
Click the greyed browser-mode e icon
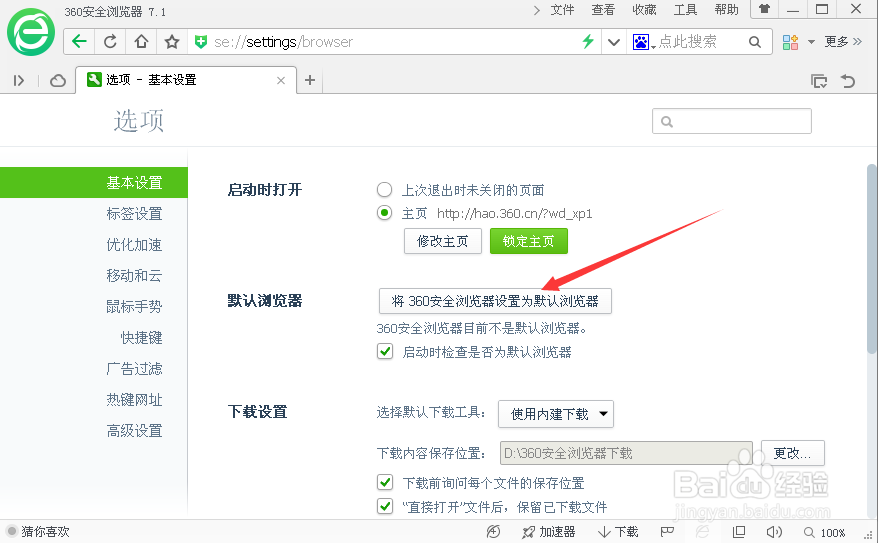[702, 532]
